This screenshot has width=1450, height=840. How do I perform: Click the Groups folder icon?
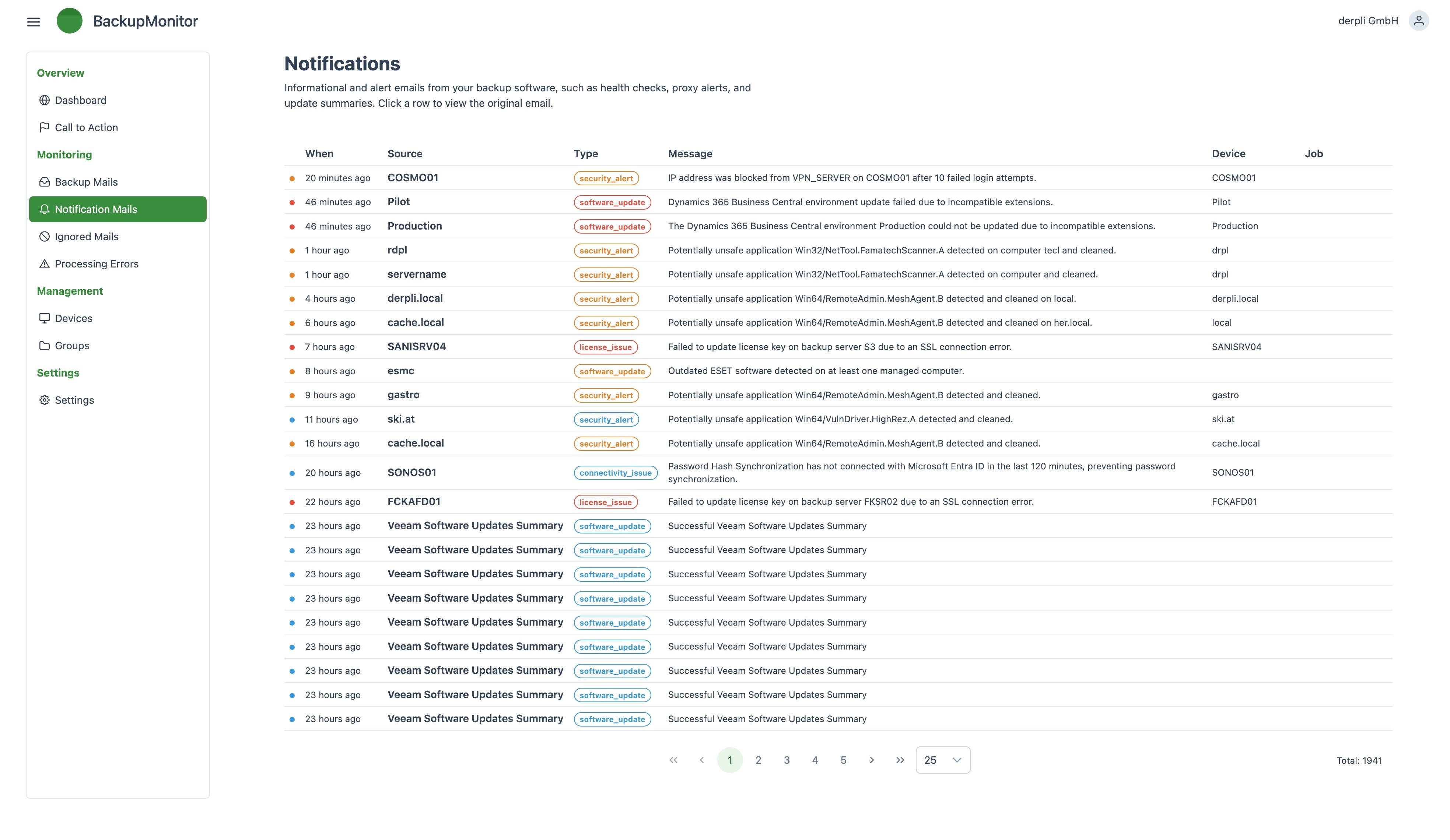coord(44,345)
